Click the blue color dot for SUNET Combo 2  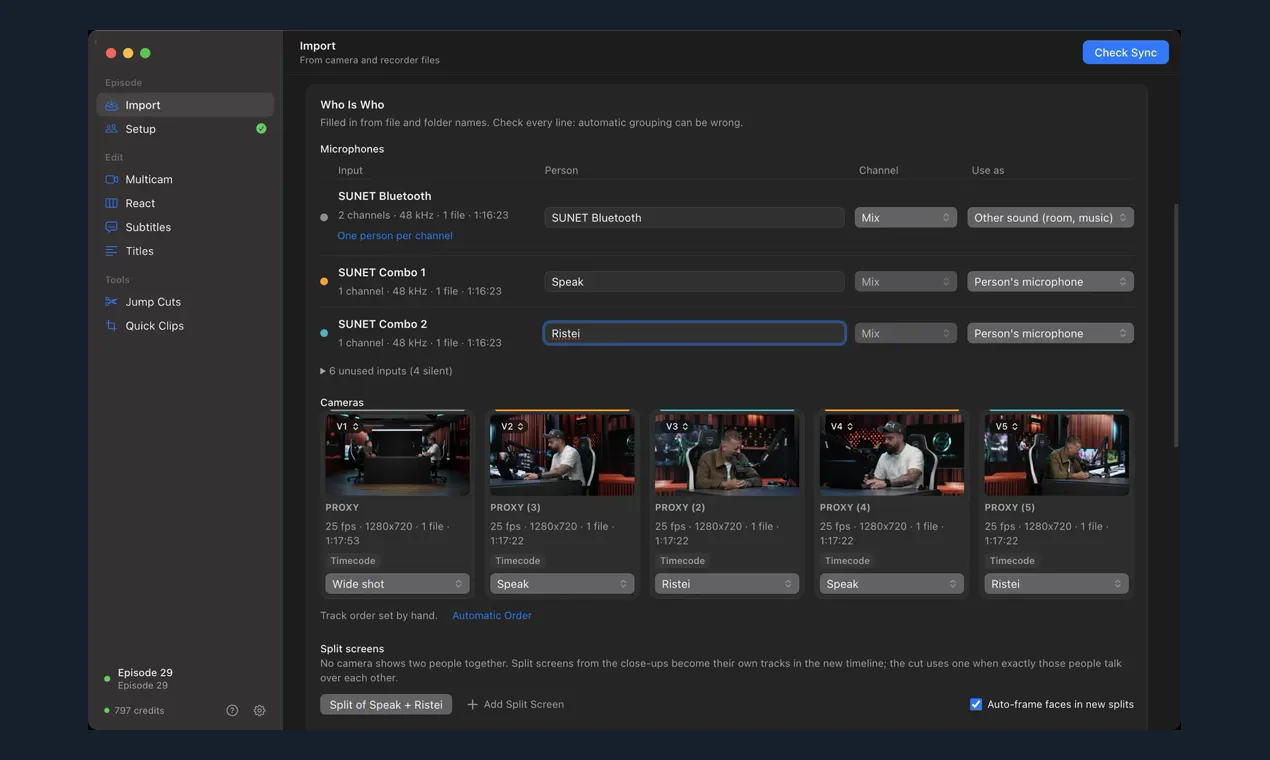point(324,333)
